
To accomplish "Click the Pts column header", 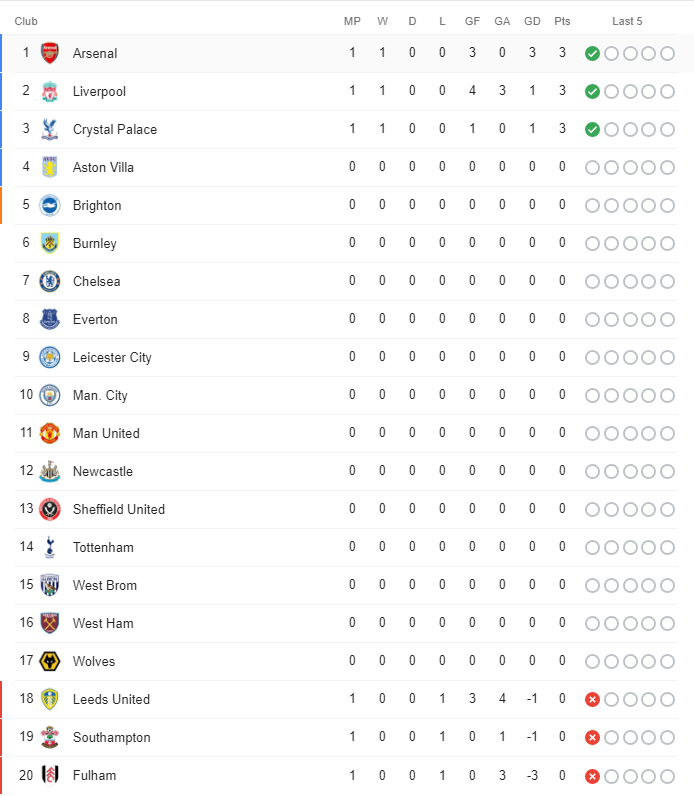I will [562, 21].
